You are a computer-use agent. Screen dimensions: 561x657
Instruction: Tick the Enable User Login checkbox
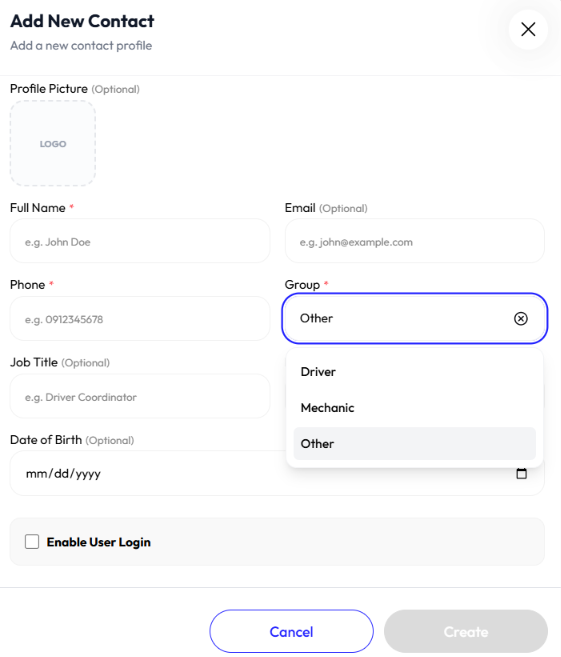point(32,541)
